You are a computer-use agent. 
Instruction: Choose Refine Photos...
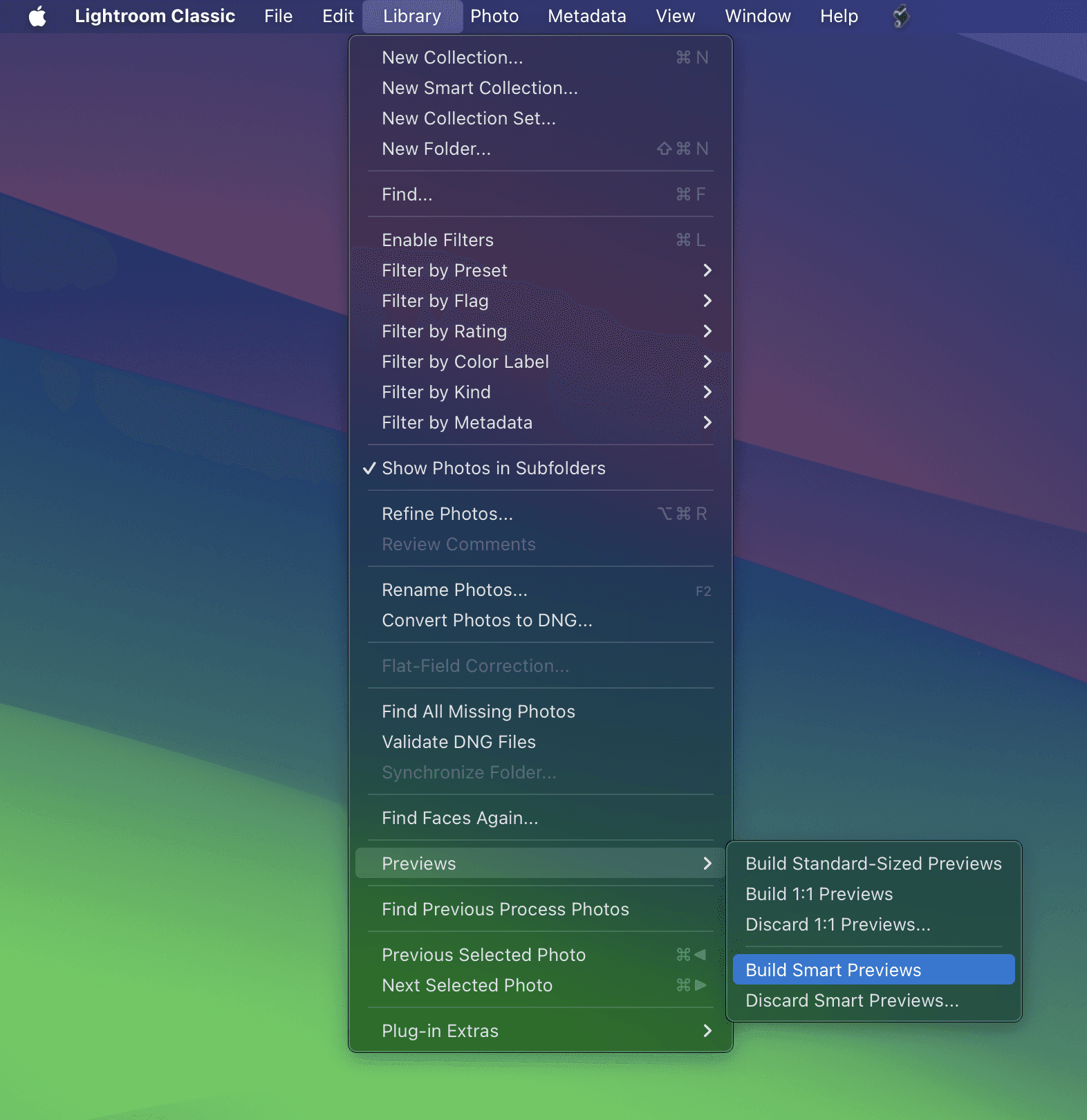coord(541,514)
